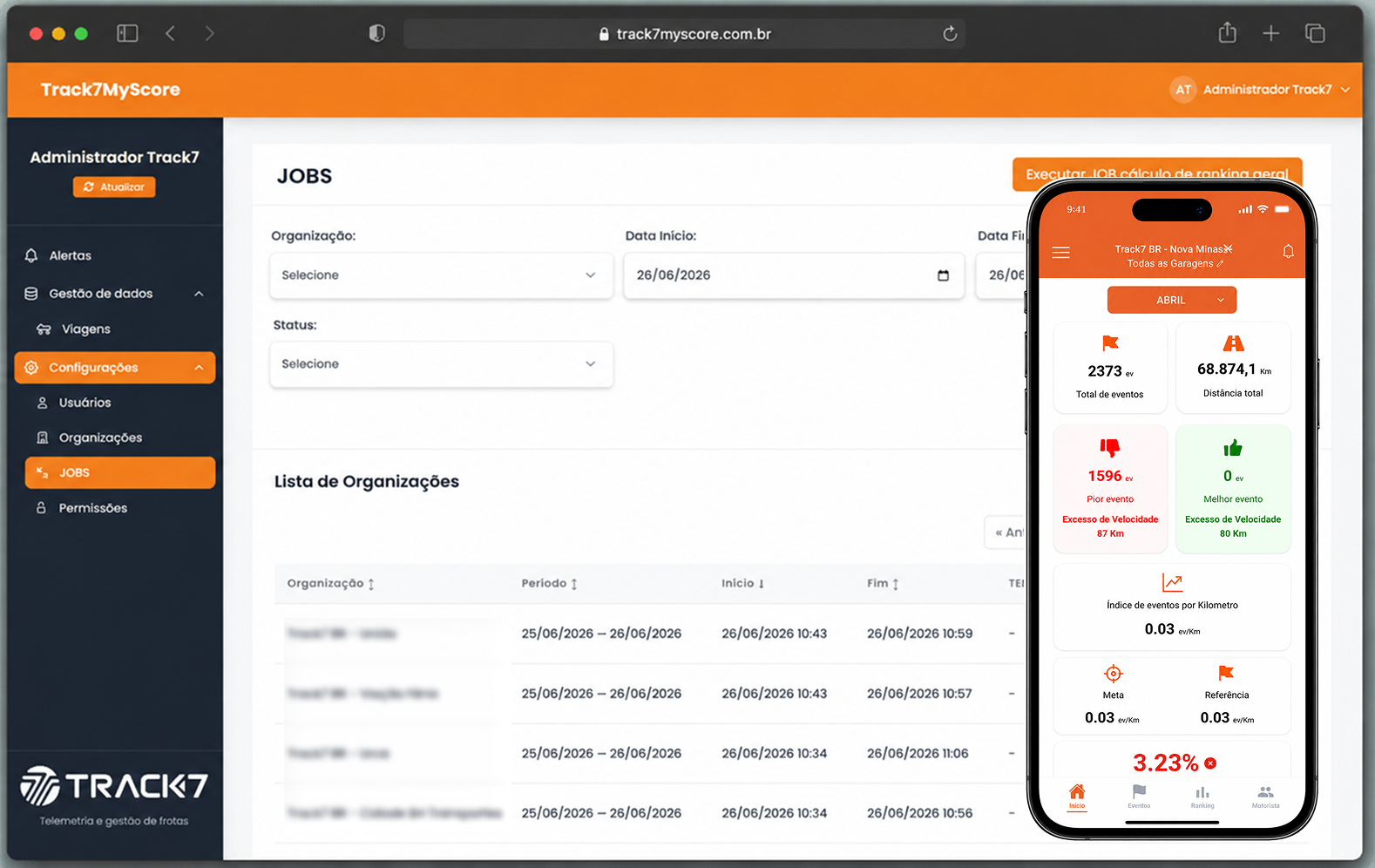Switch to Eventos tab in phone app

pos(1139,797)
